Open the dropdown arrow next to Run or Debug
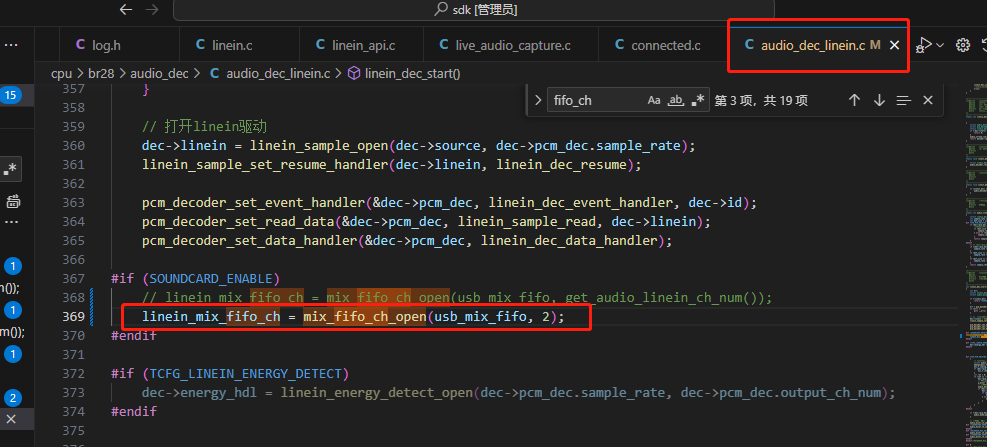 click(940, 45)
